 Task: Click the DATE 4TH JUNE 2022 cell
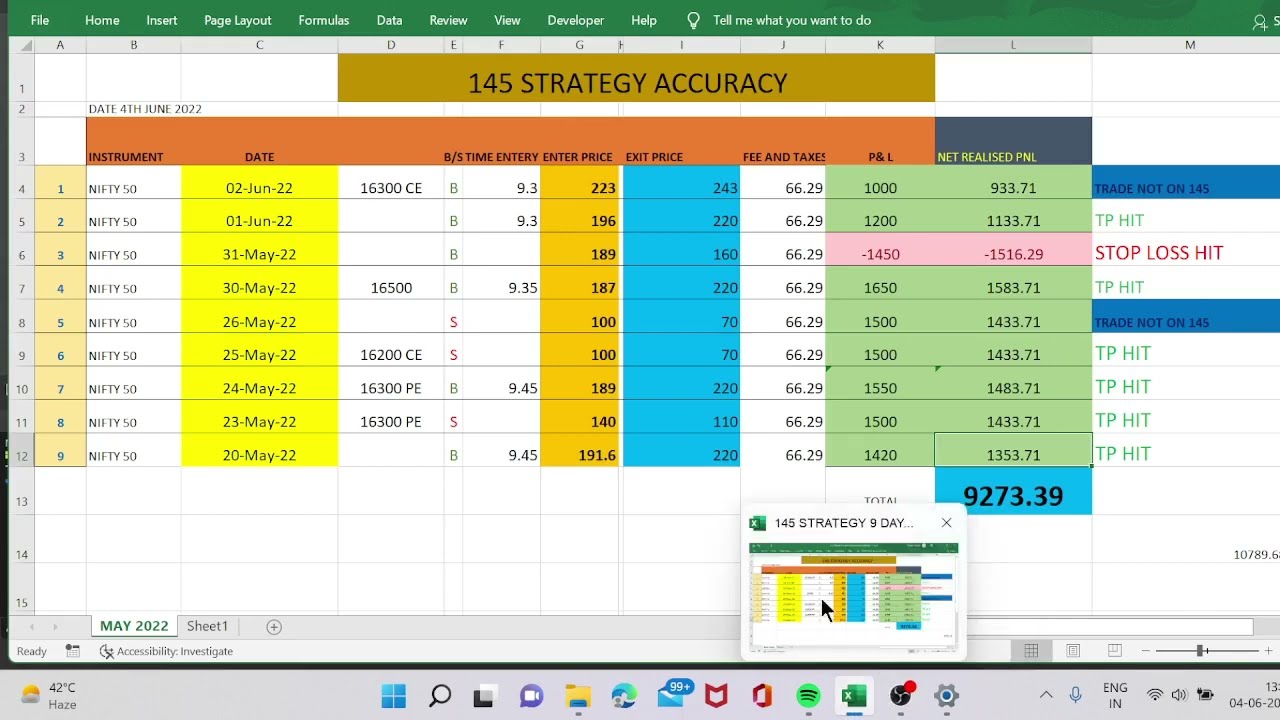click(x=145, y=109)
